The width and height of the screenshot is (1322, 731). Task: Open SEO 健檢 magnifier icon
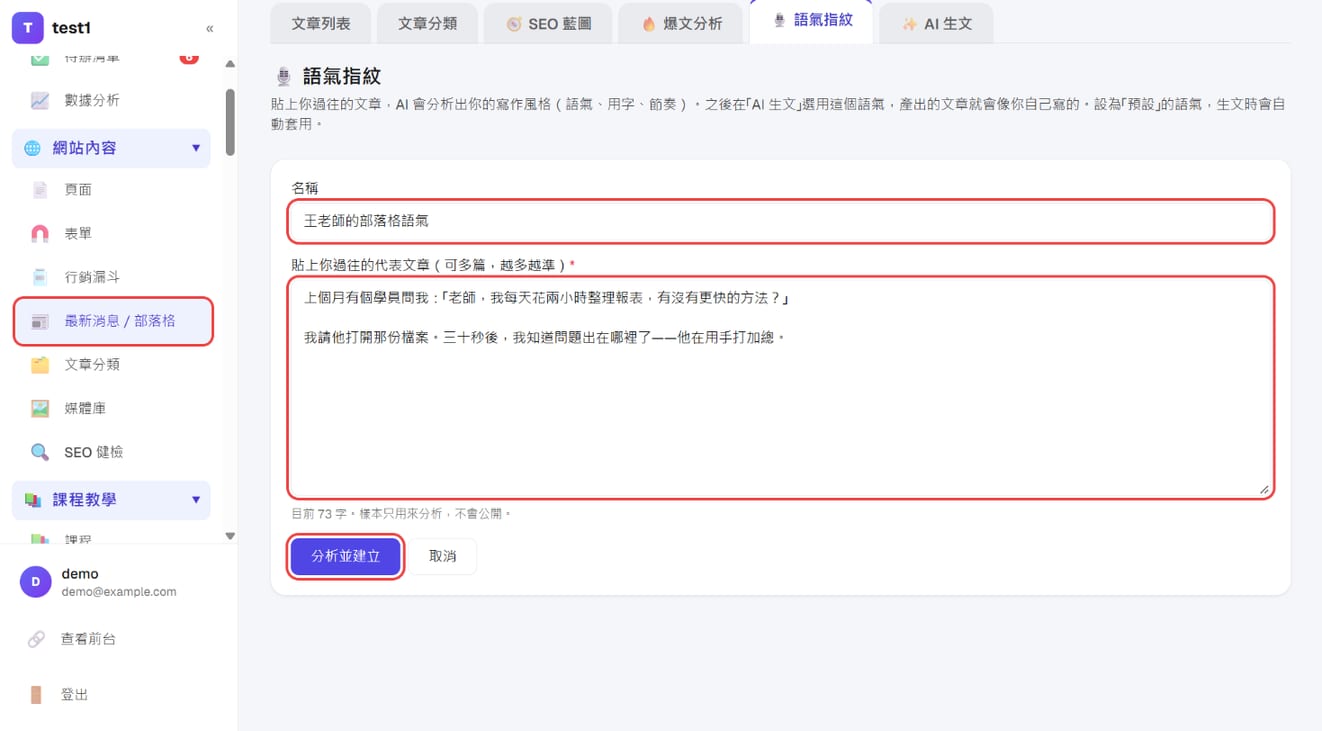coord(40,452)
